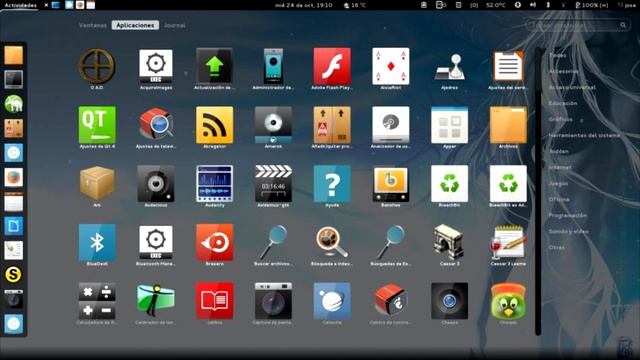Select the Oficina category

click(x=559, y=199)
